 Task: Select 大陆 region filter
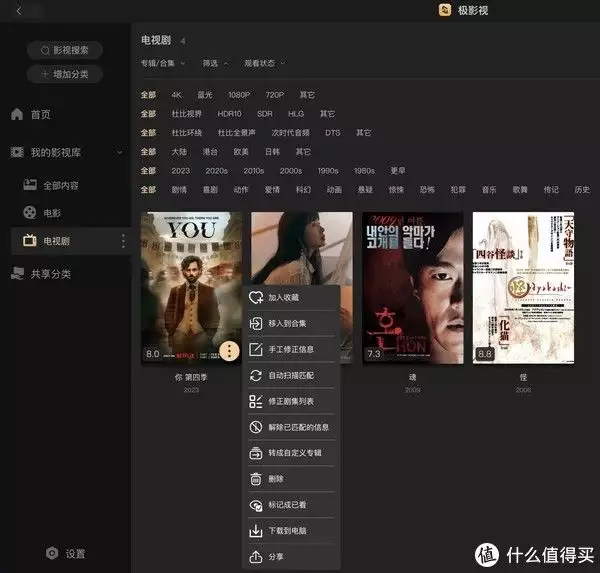[x=179, y=152]
